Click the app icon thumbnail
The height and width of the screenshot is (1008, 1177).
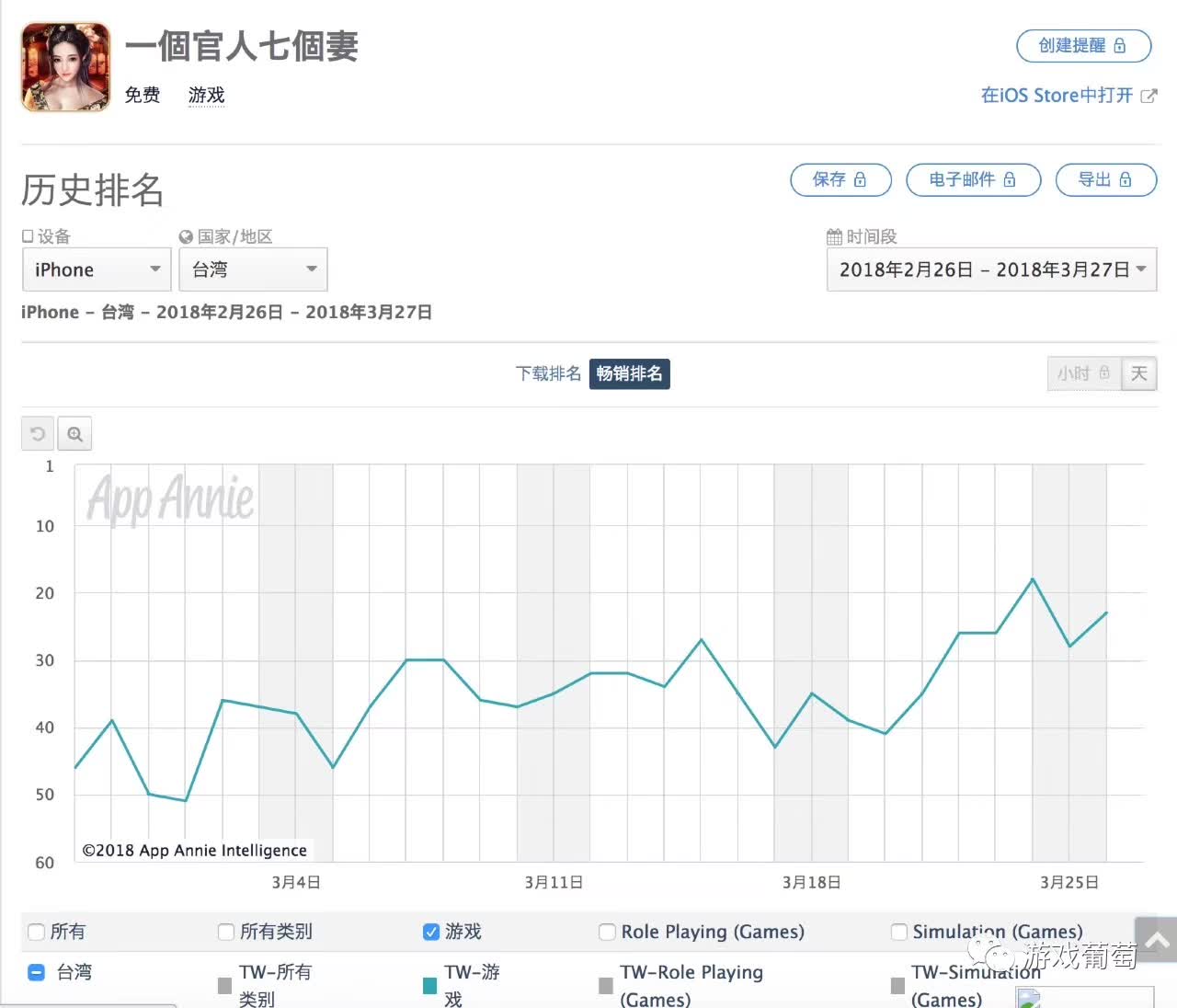tap(65, 67)
